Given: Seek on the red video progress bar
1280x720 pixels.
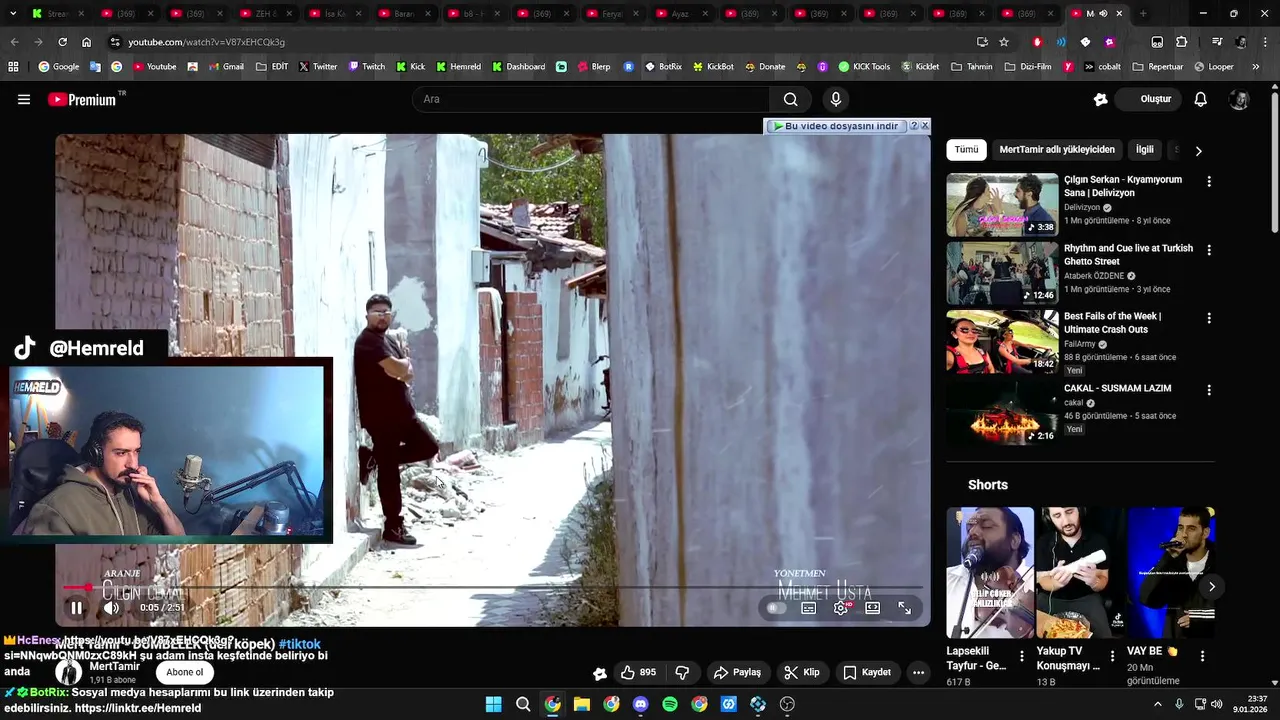Looking at the screenshot, I should pyautogui.click(x=492, y=587).
